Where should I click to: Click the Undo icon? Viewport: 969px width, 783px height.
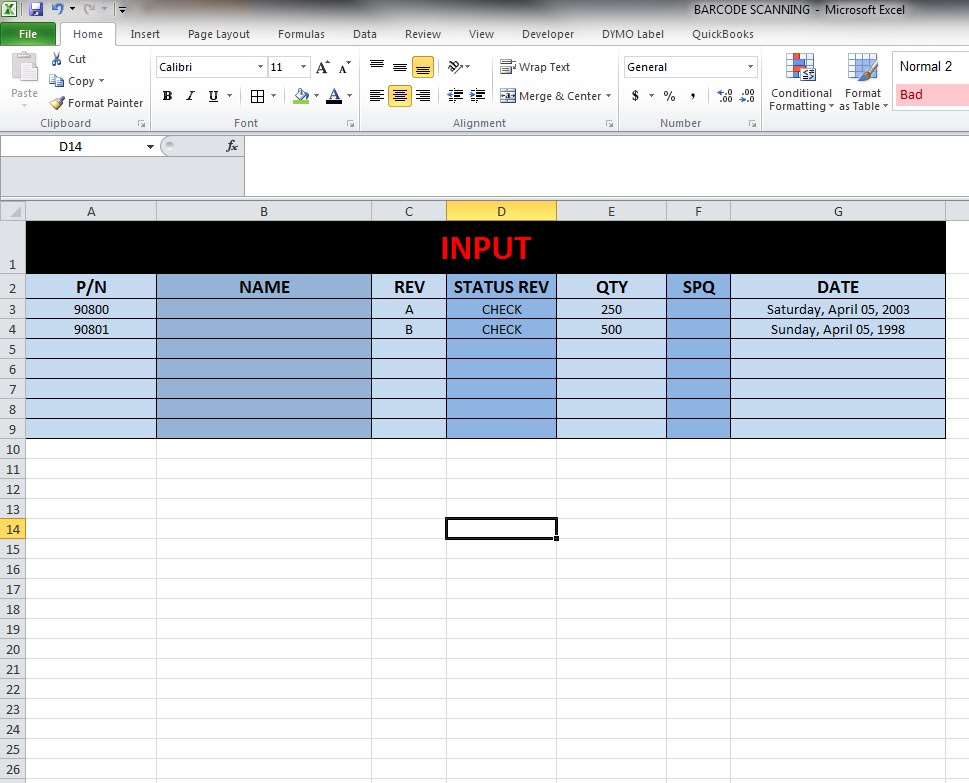click(57, 9)
